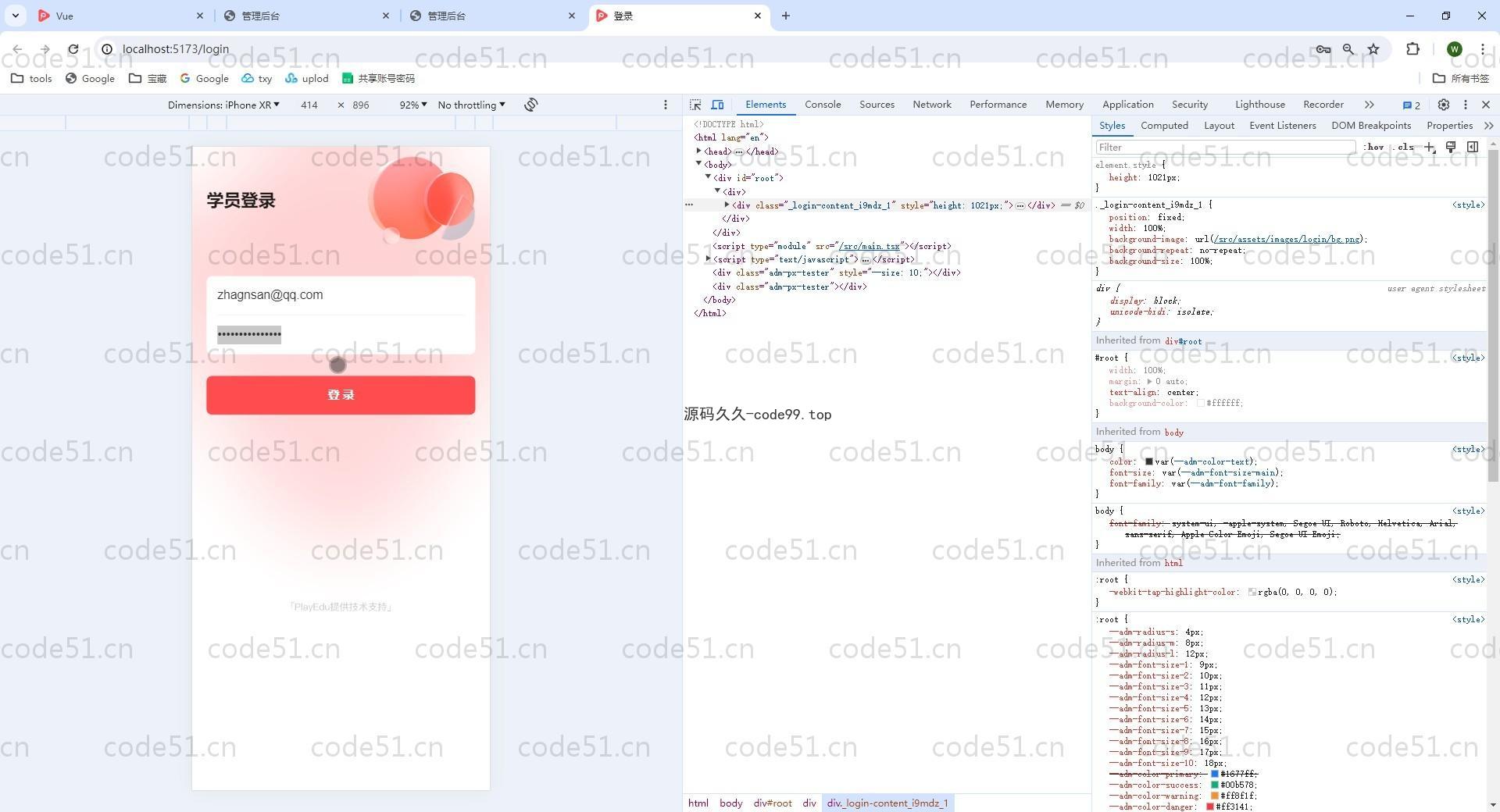Image resolution: width=1500 pixels, height=812 pixels.
Task: Open the txy bookmark
Action: [x=256, y=78]
